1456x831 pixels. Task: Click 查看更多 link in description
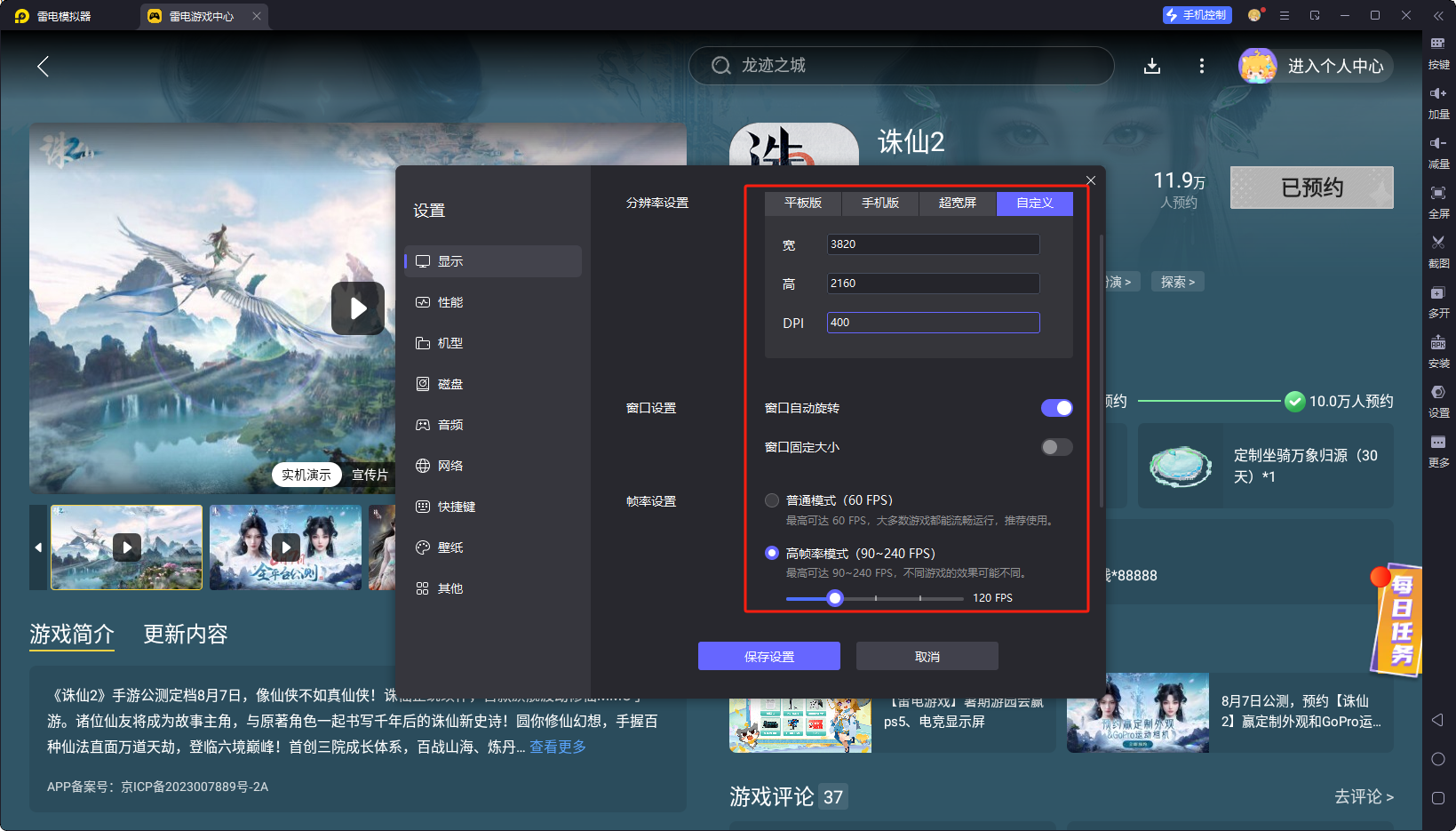[x=558, y=747]
